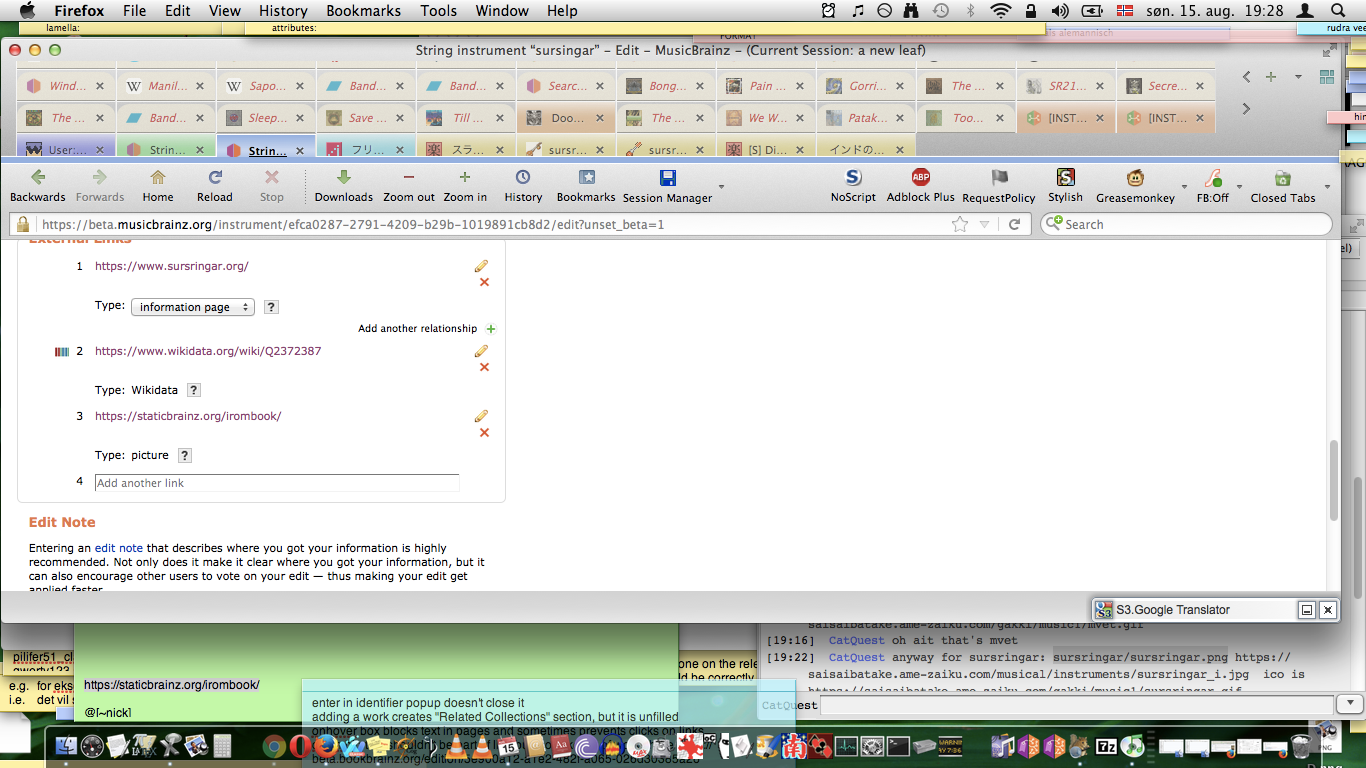This screenshot has height=768, width=1366.
Task: Open the Stylish toolbar icon
Action: tap(1065, 186)
